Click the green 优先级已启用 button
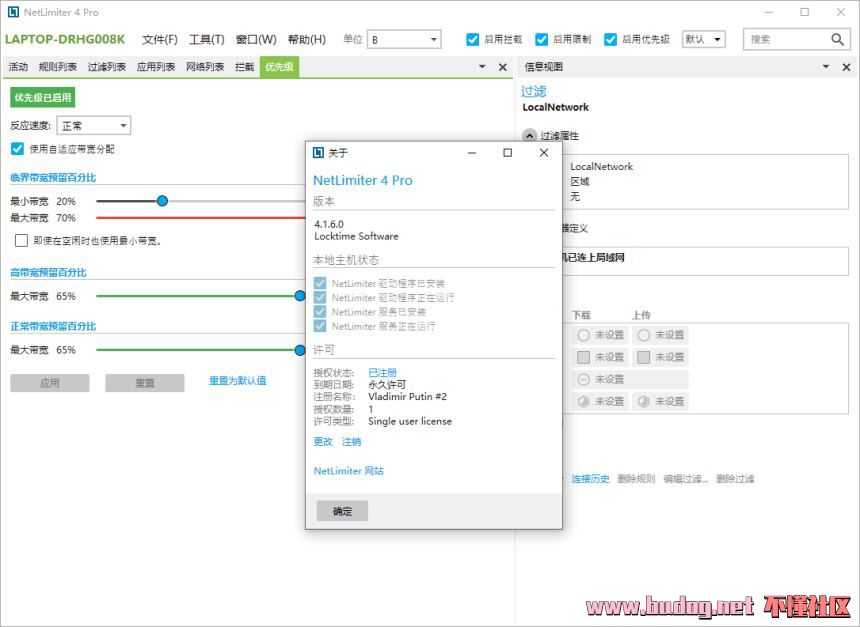Image resolution: width=860 pixels, height=627 pixels. [43, 98]
